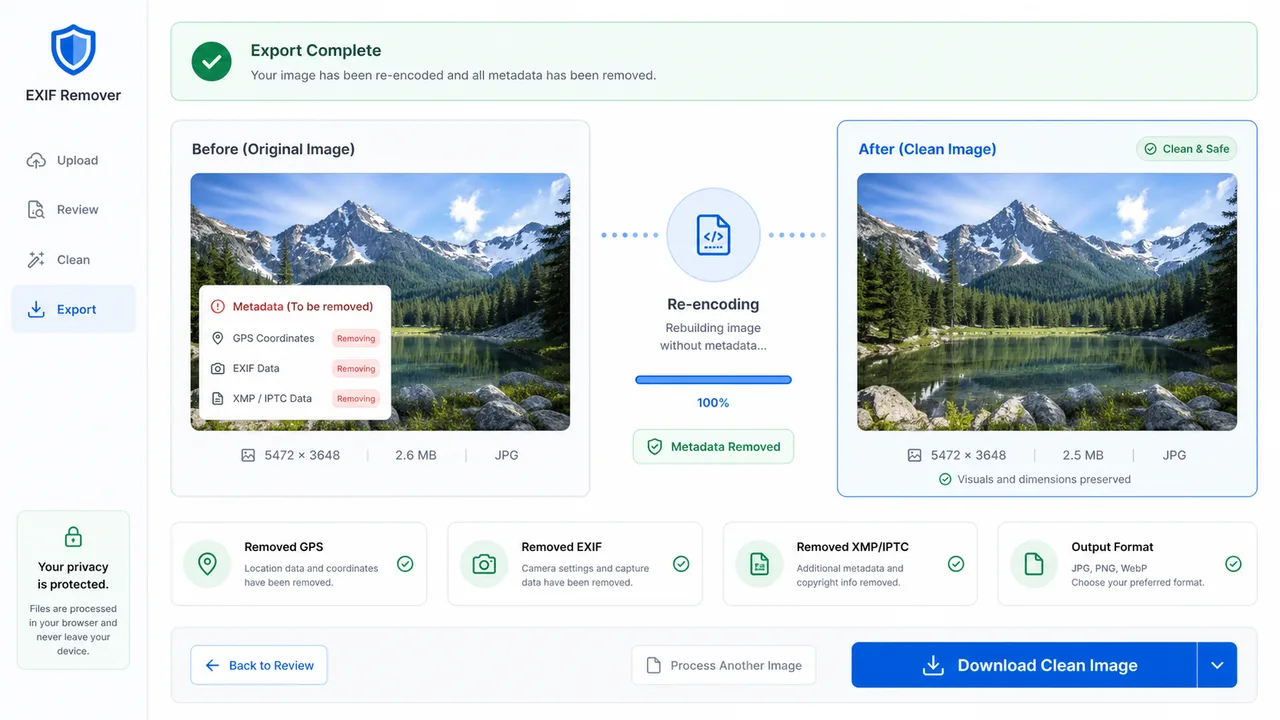The width and height of the screenshot is (1280, 720).
Task: Select the Clean sidebar step
Action: click(73, 260)
